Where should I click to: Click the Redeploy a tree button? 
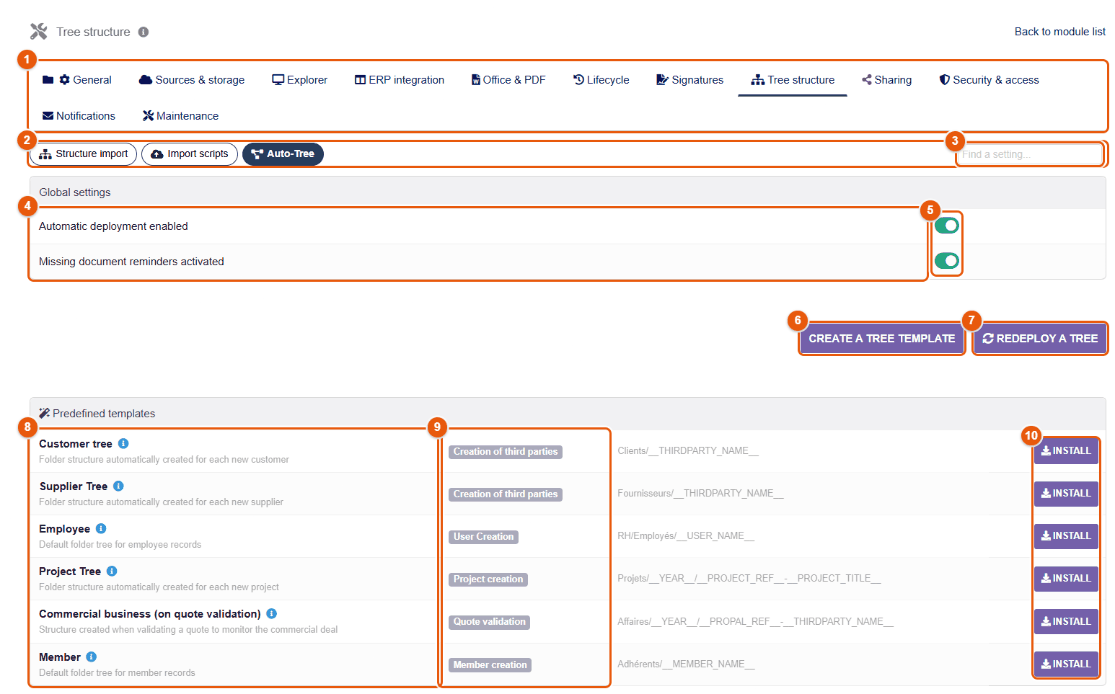[1040, 338]
